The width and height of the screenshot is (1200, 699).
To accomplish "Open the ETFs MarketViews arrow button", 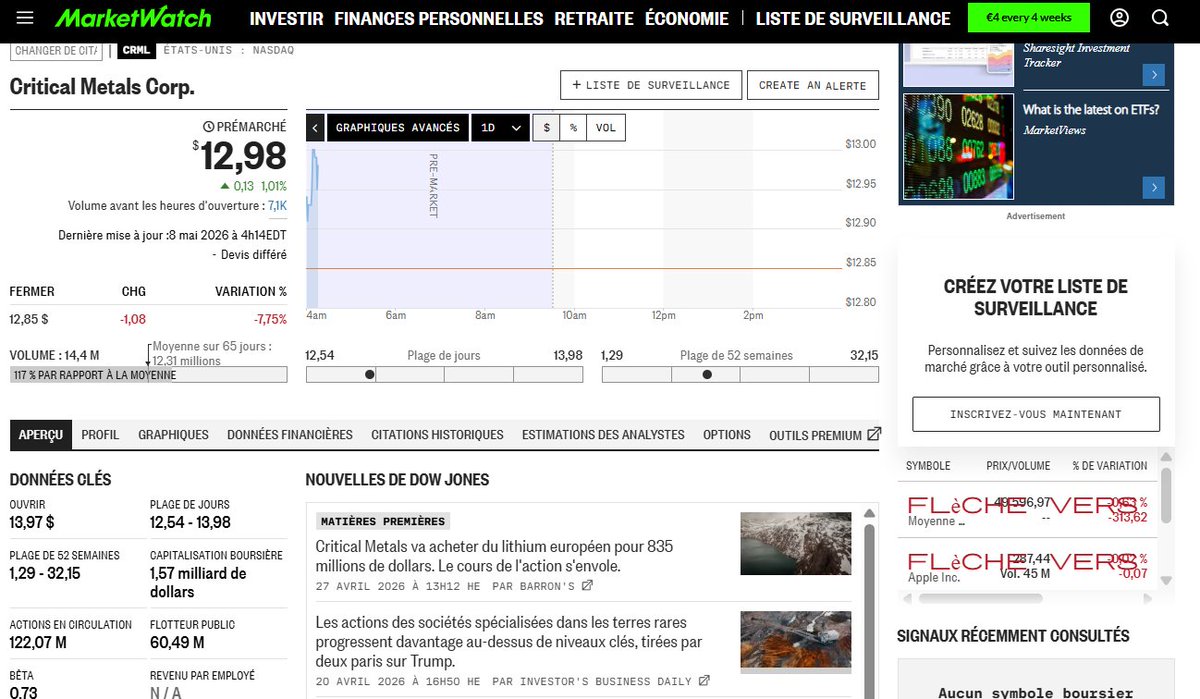I will [1155, 187].
